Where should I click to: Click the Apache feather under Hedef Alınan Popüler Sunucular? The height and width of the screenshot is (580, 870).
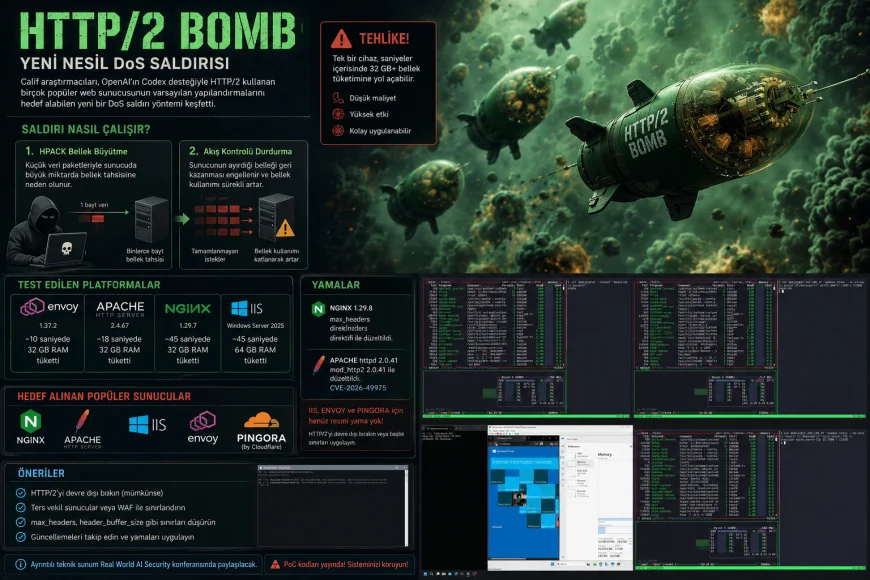pos(82,428)
